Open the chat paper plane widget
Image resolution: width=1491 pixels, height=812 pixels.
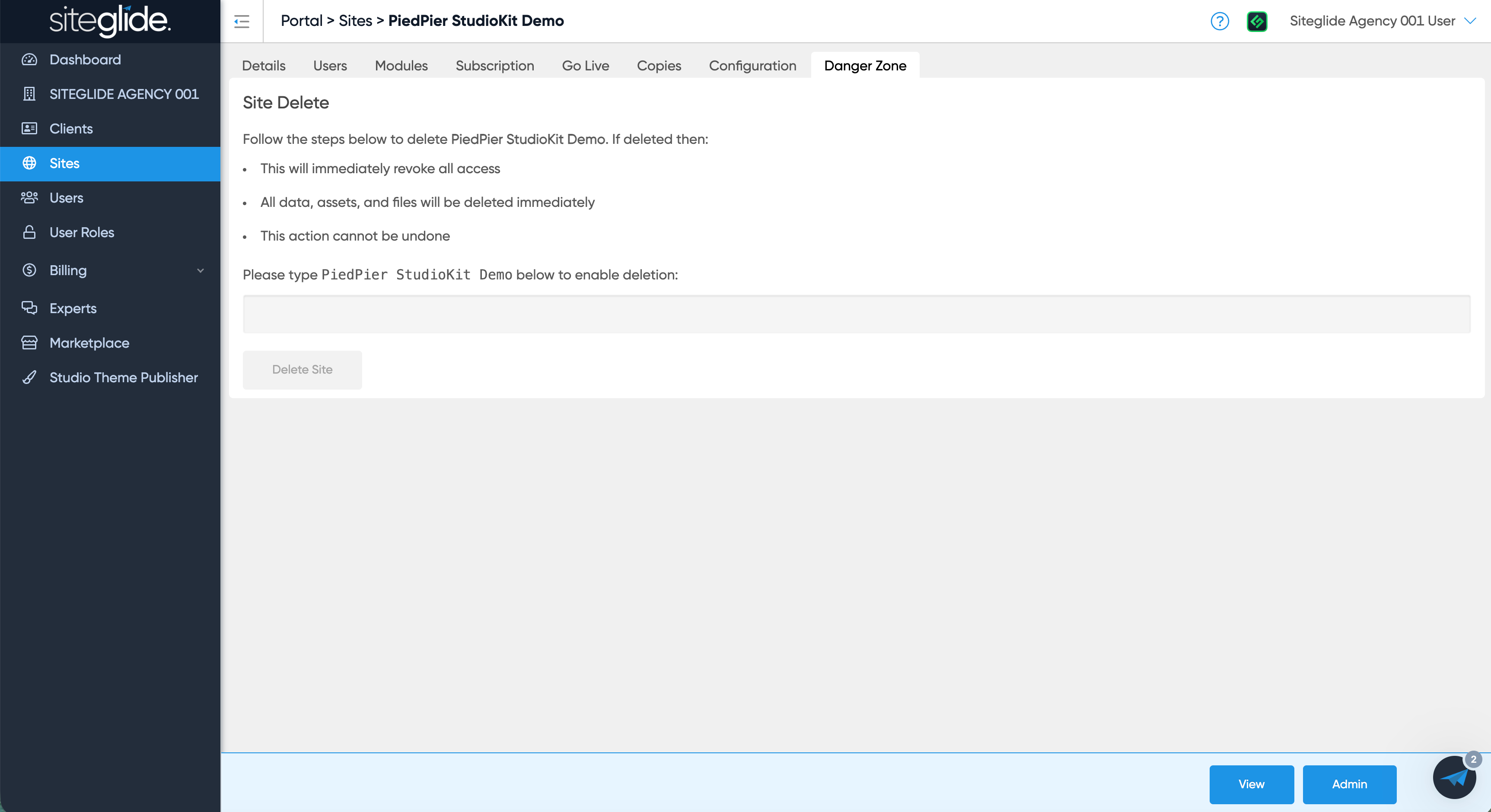[1454, 777]
